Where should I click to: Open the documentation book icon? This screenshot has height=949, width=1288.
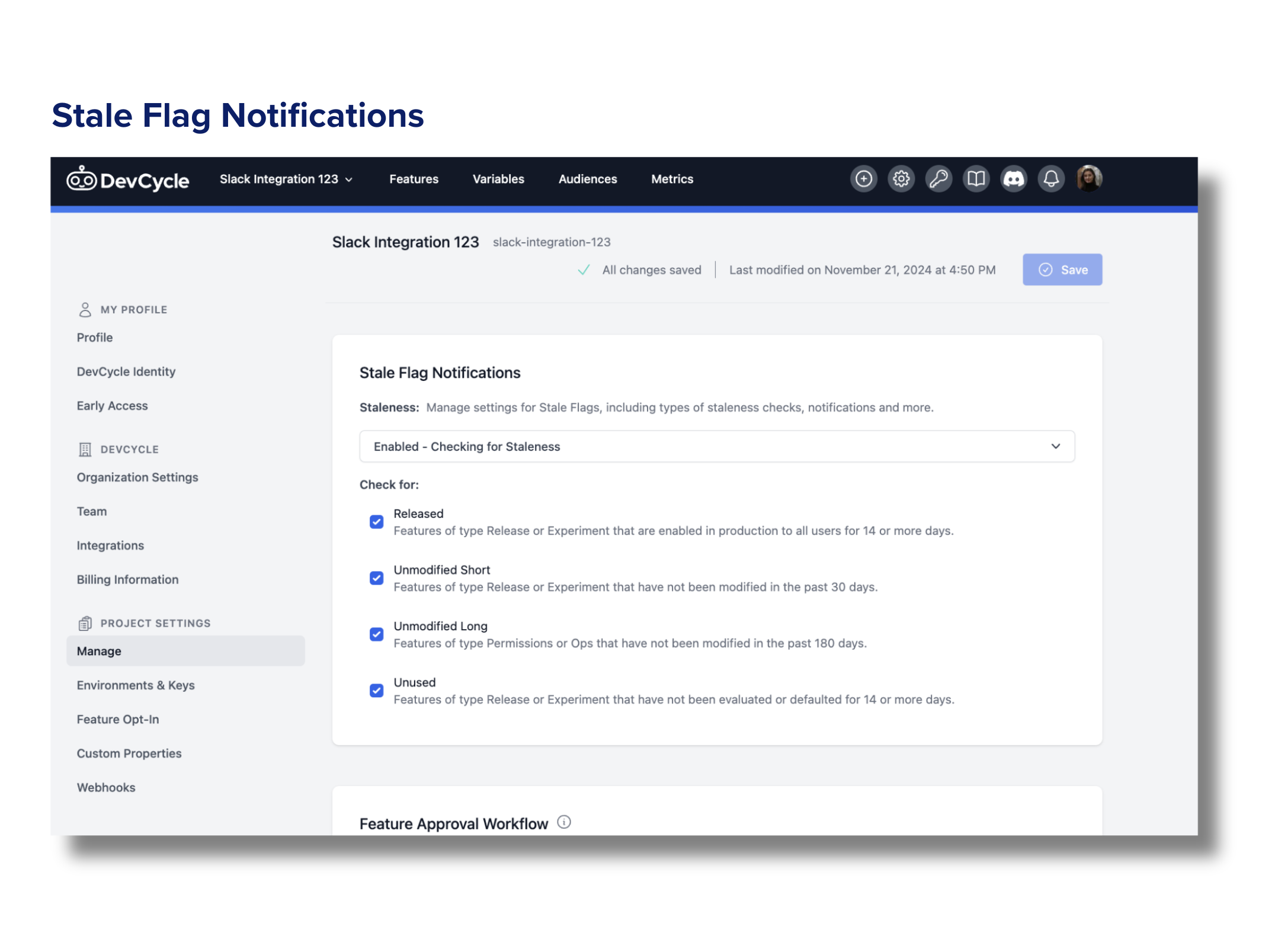click(976, 178)
